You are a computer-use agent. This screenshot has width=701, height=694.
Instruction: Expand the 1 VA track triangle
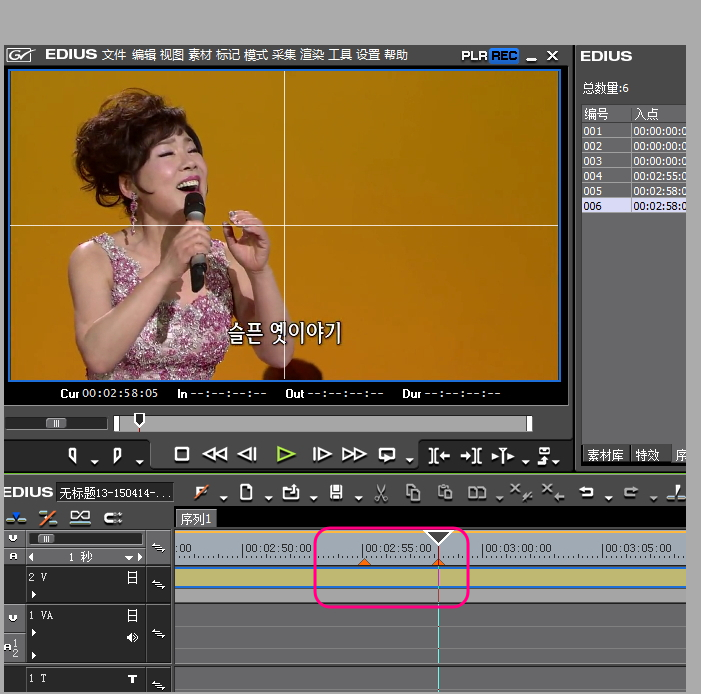33,633
